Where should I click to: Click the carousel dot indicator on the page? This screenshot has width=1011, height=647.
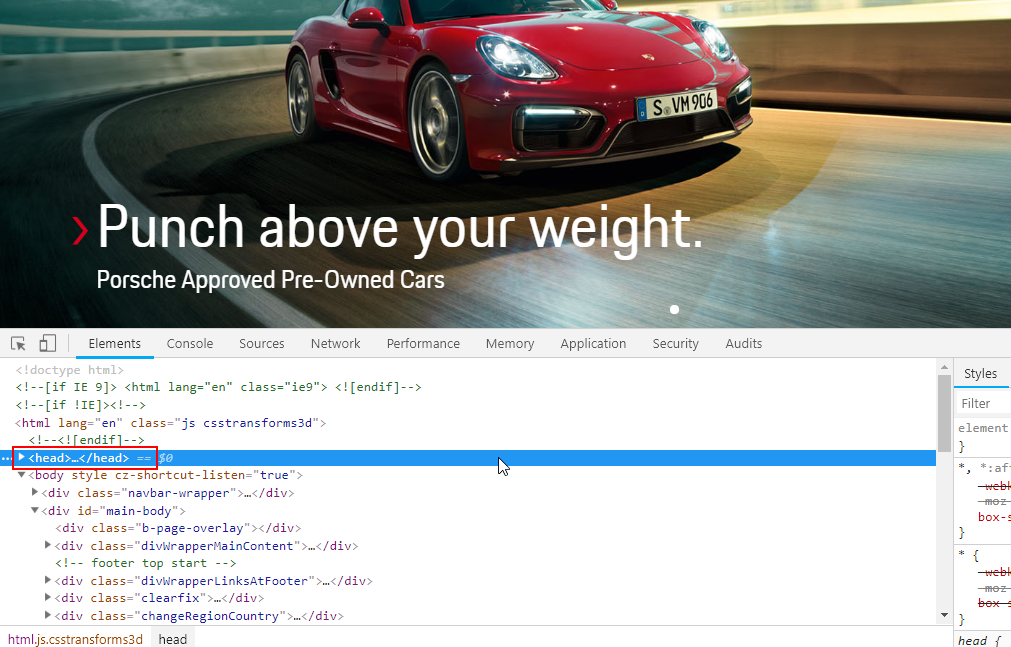(674, 309)
